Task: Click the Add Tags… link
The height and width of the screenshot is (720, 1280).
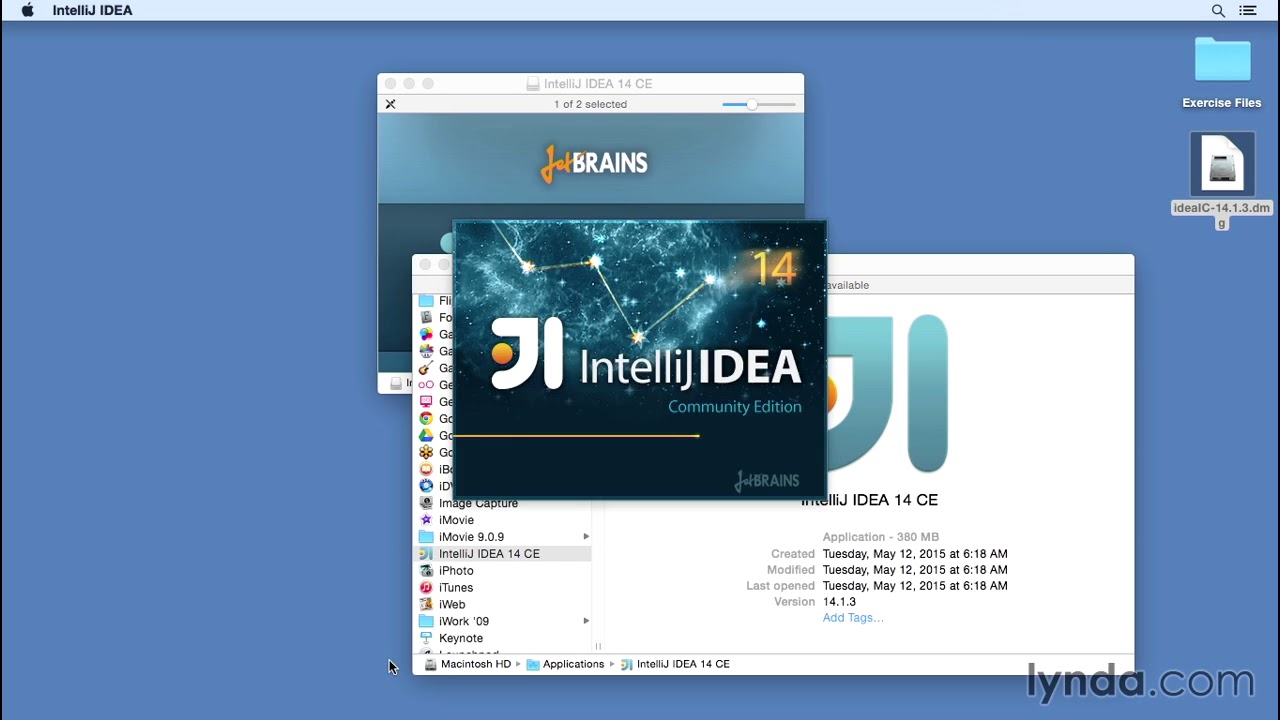Action: [x=853, y=618]
